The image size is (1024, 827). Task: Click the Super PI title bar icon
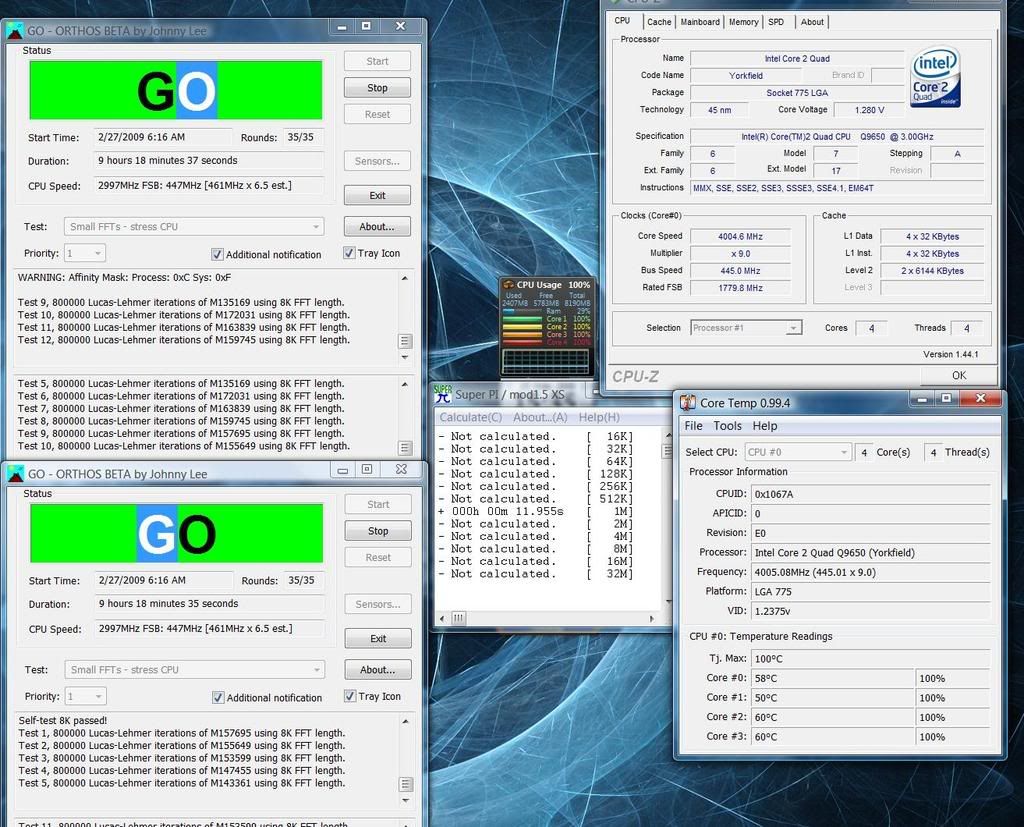(x=443, y=394)
